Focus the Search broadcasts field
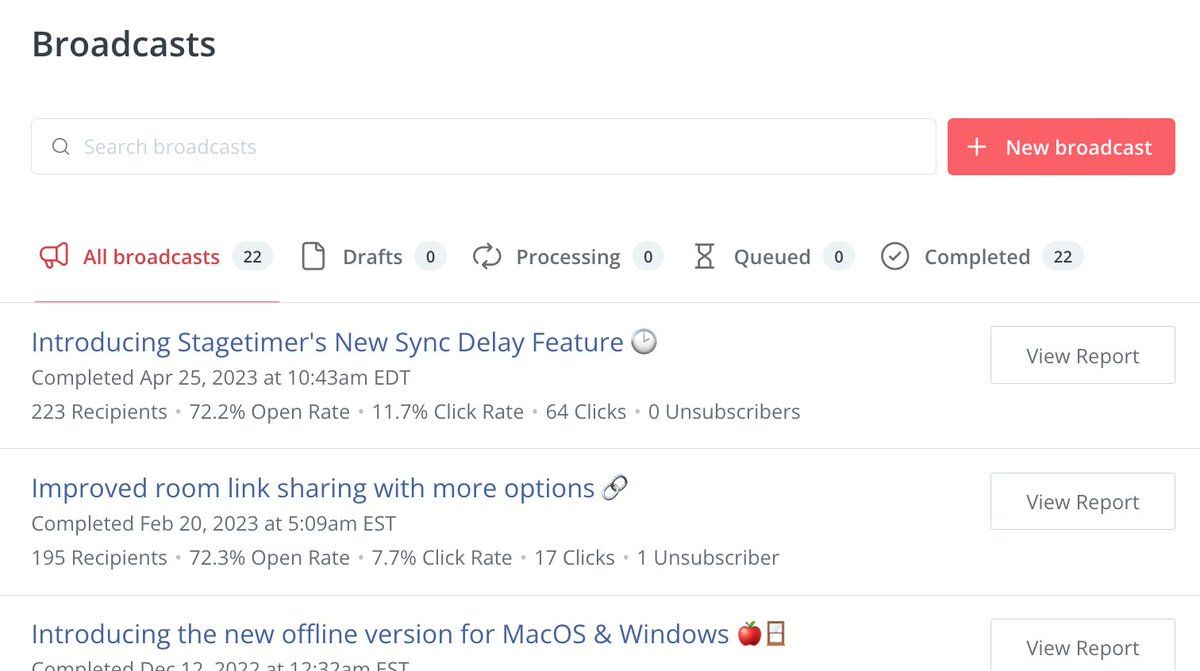 pos(484,147)
